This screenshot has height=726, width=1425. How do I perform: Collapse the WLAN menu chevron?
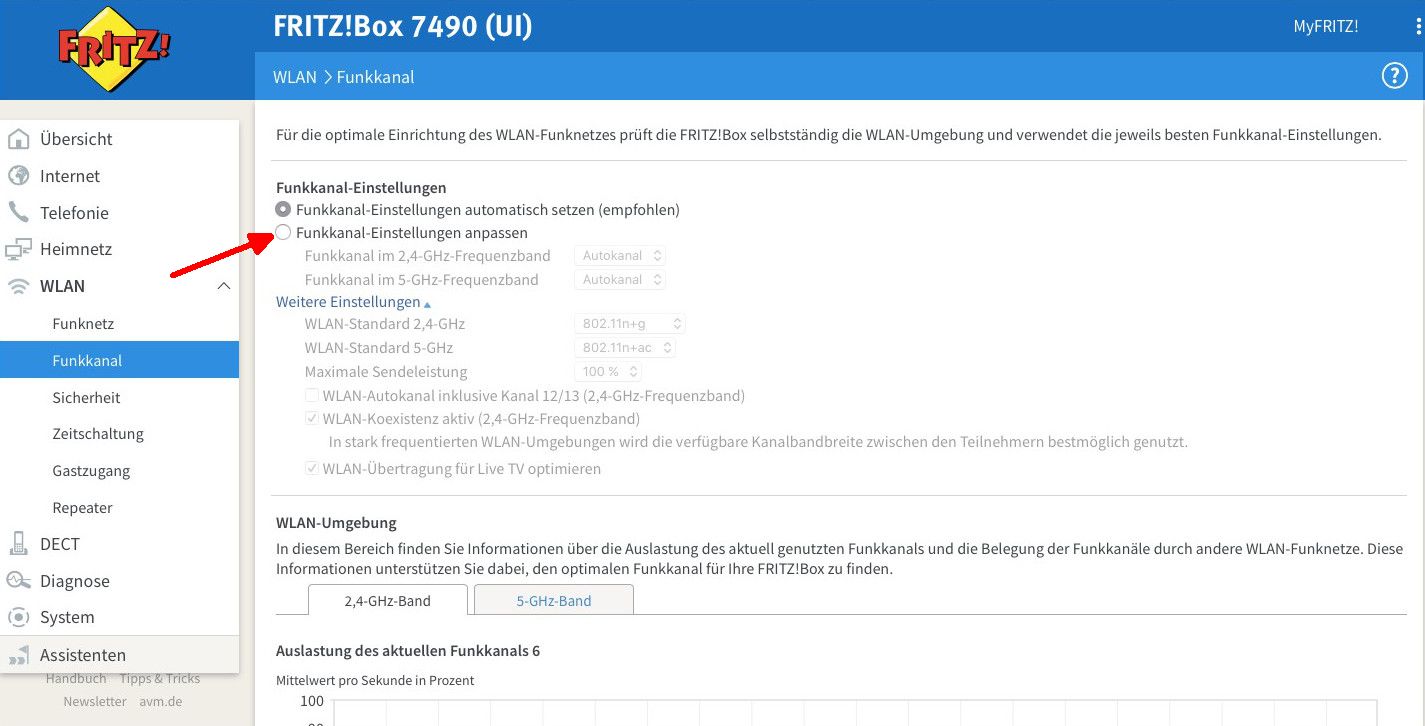click(x=223, y=286)
